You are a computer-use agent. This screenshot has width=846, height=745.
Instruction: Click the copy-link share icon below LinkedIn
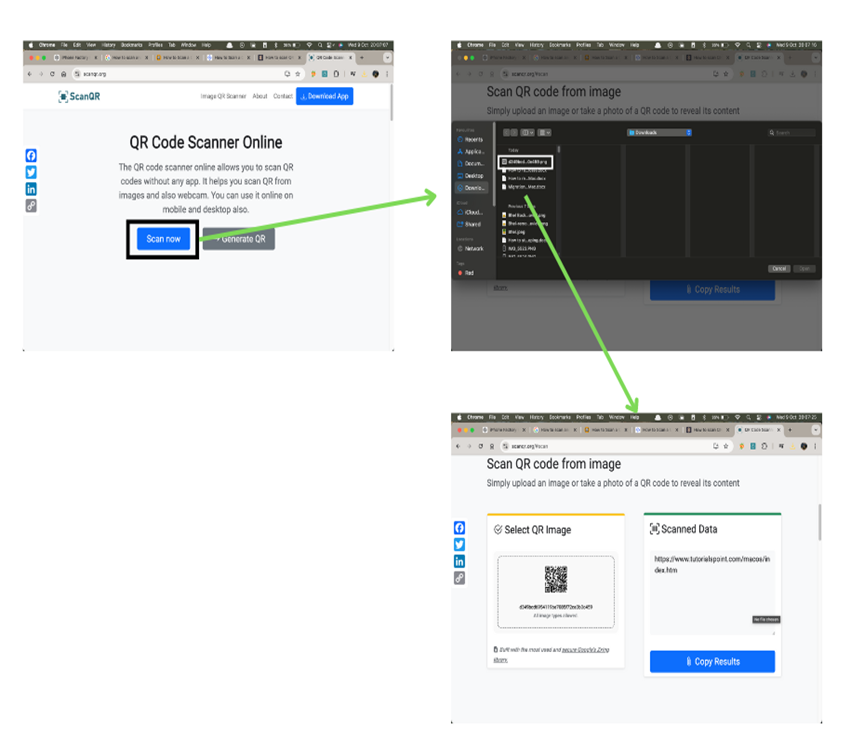(x=31, y=206)
